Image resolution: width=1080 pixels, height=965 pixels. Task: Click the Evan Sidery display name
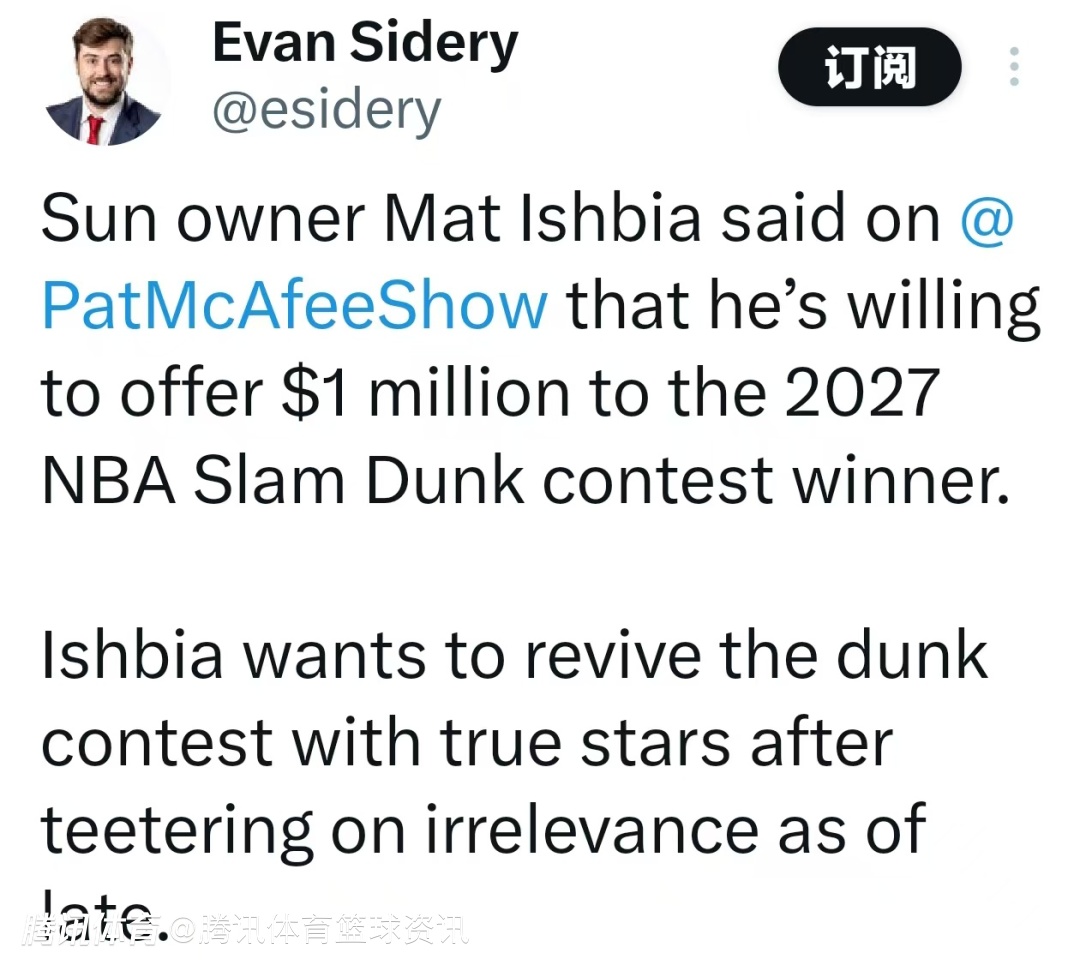[365, 44]
